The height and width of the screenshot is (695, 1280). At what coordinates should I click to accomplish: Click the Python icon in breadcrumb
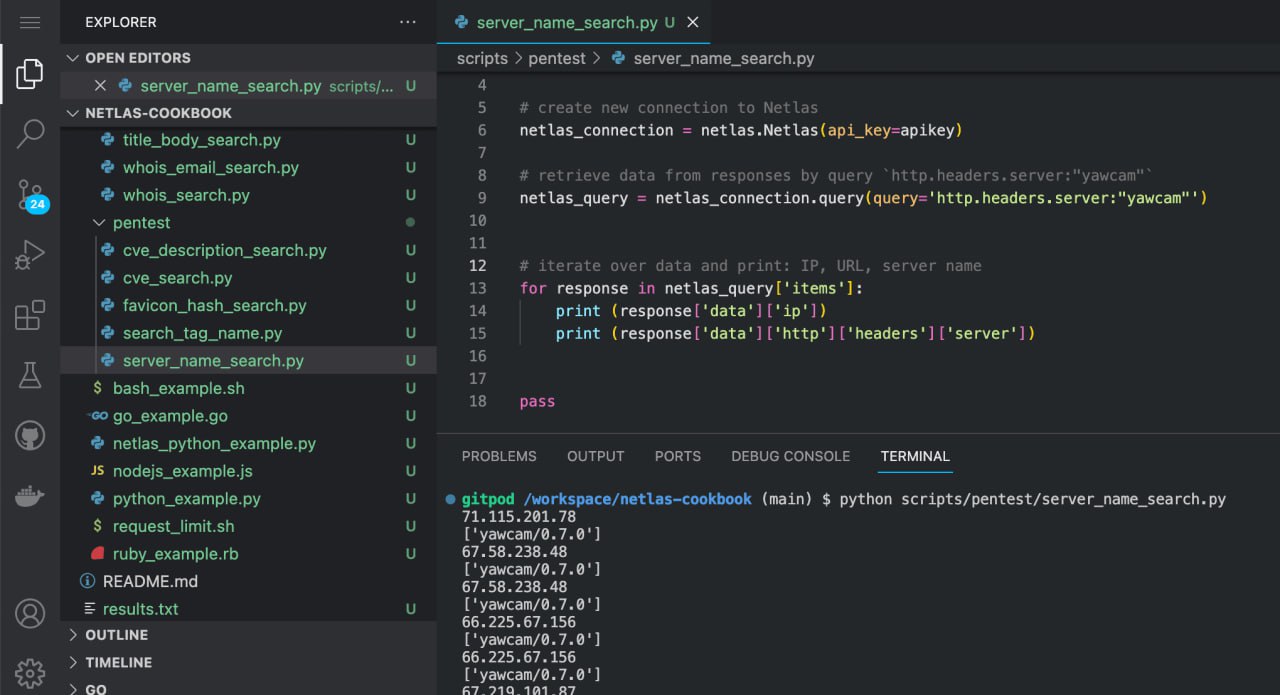click(x=618, y=58)
